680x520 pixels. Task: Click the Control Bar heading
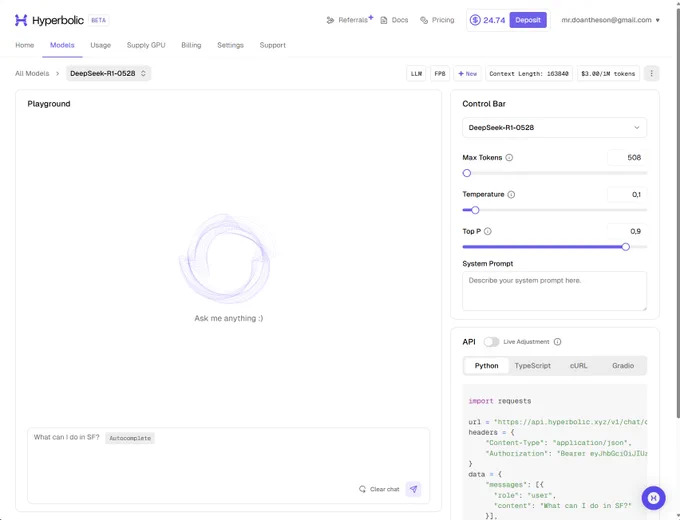pos(484,104)
